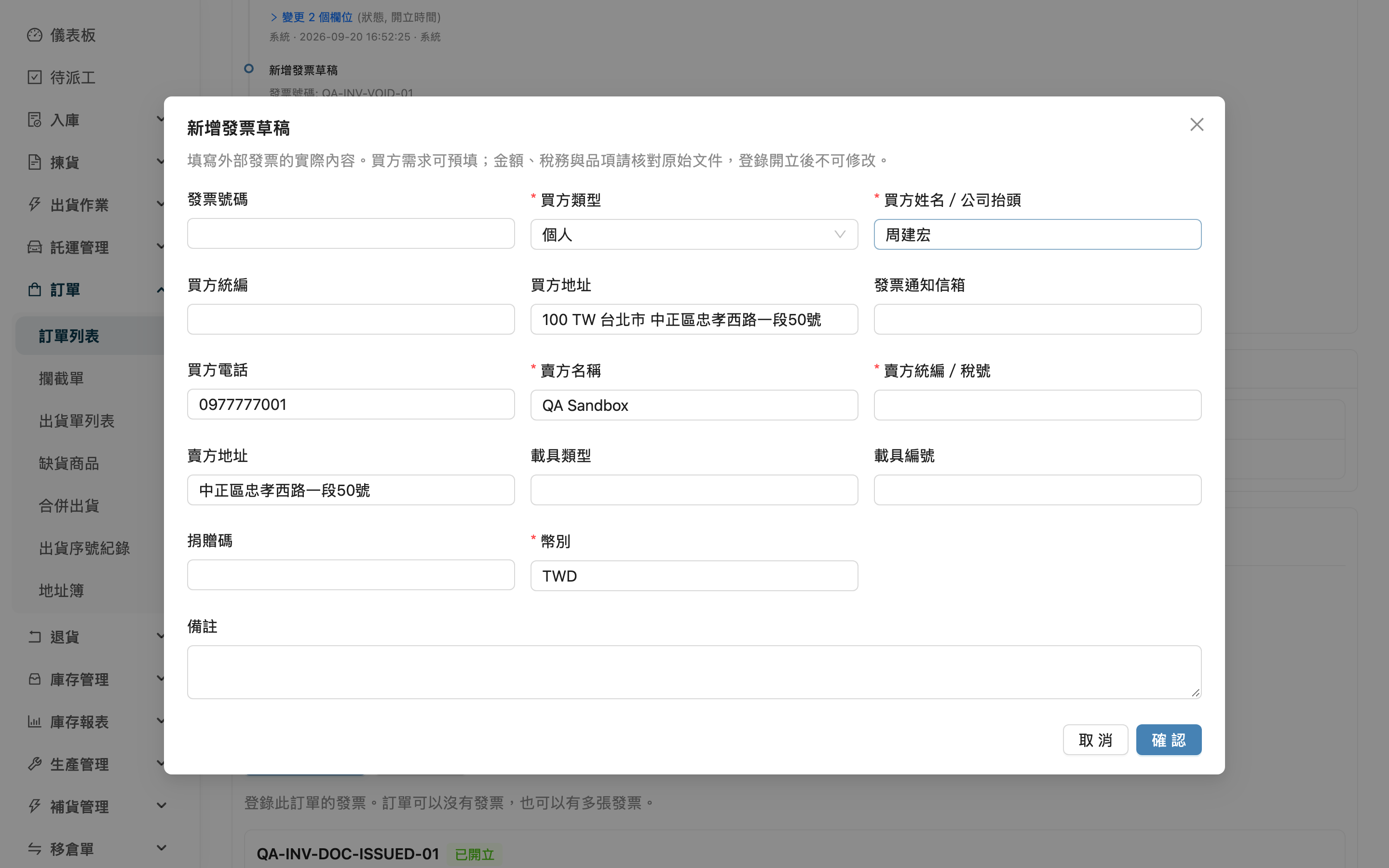This screenshot has height=868, width=1389.
Task: Click the 幣別 field showing TWD
Action: pyautogui.click(x=694, y=576)
